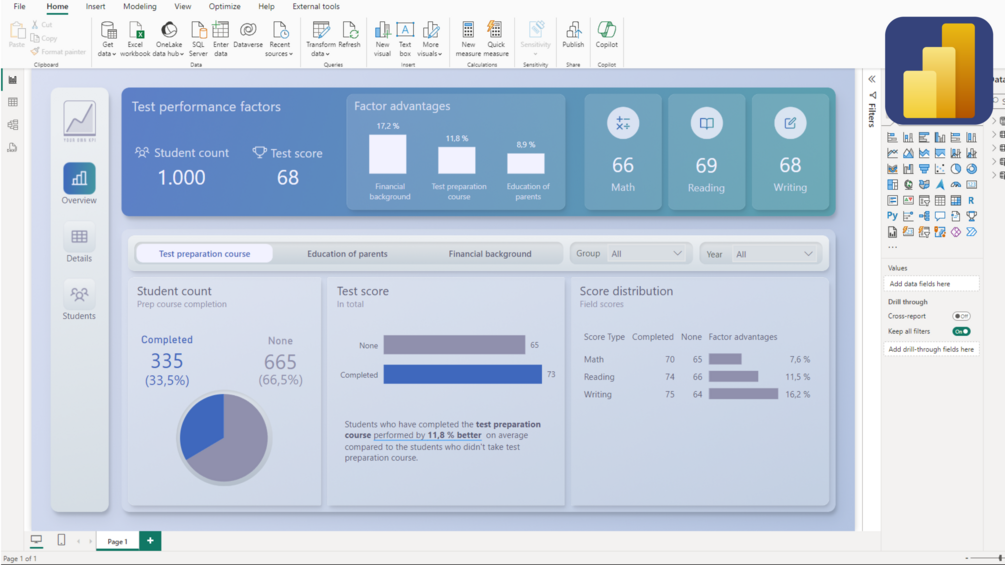This screenshot has width=1005, height=565.
Task: Click the New measure button
Action: click(468, 38)
